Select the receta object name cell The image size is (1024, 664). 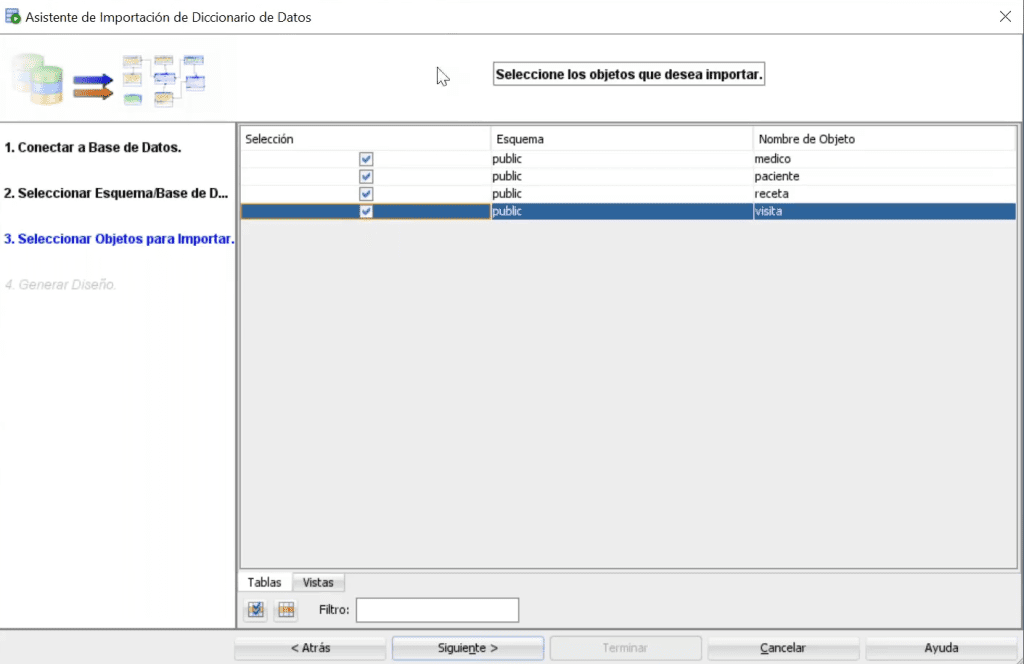[884, 194]
